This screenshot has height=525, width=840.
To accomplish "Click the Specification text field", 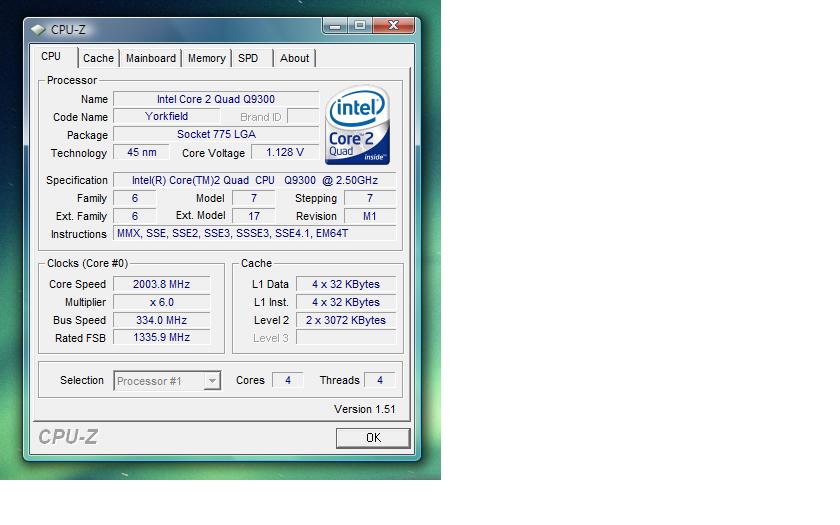I will [x=254, y=180].
